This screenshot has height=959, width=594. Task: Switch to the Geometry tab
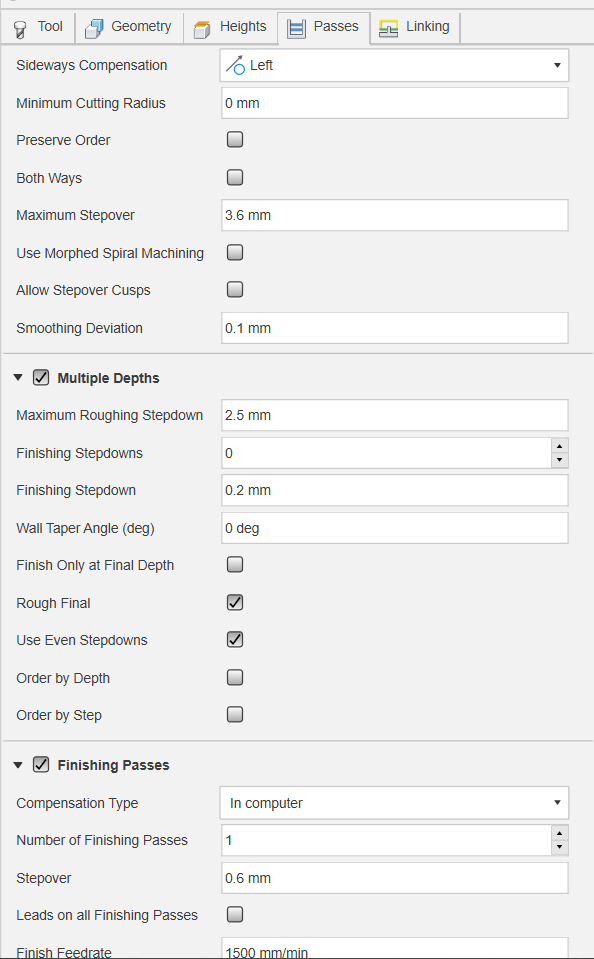point(129,27)
